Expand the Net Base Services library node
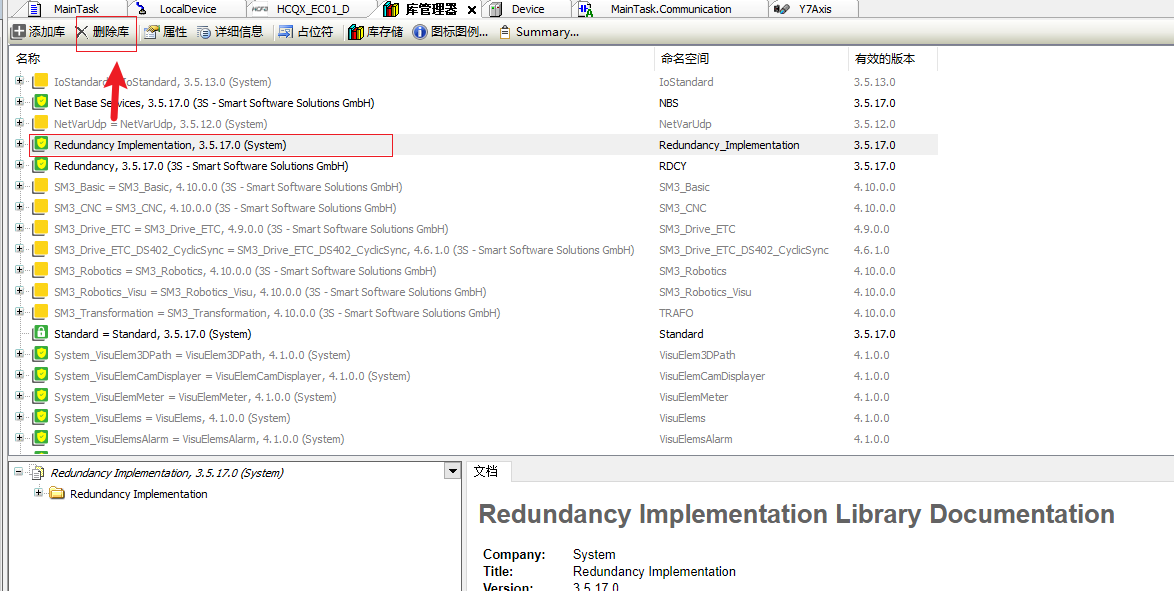 [19, 103]
